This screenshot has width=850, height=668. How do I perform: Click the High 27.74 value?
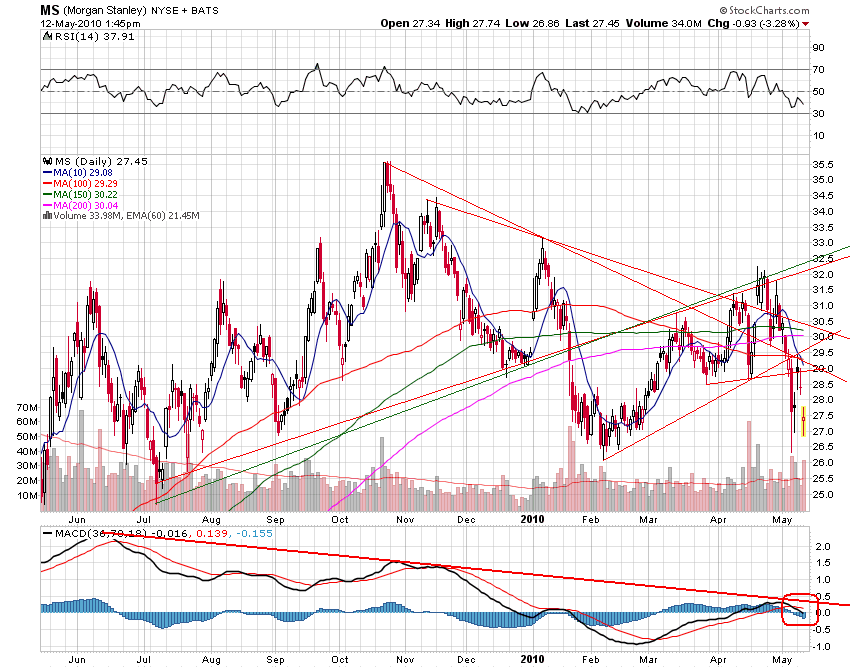pyautogui.click(x=472, y=23)
